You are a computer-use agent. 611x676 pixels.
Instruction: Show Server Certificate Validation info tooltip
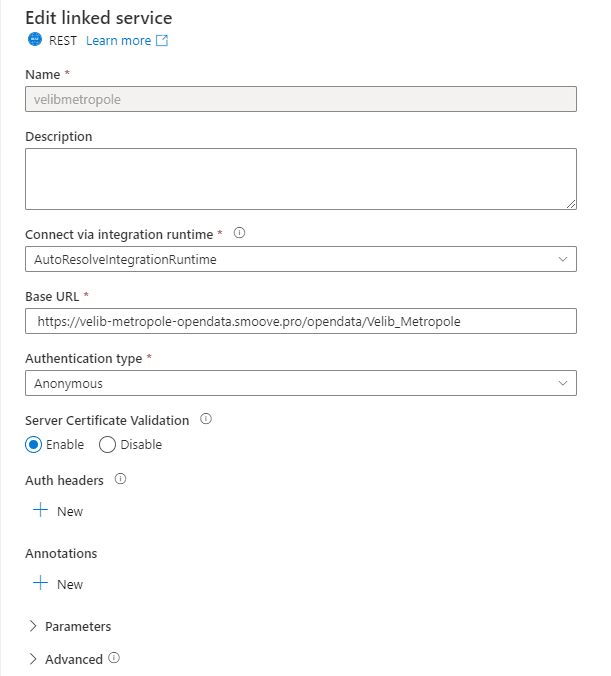[206, 419]
